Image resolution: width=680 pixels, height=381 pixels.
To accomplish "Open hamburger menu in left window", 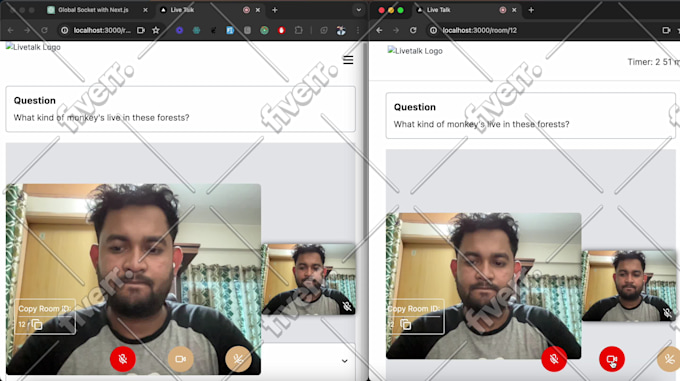I will click(348, 60).
